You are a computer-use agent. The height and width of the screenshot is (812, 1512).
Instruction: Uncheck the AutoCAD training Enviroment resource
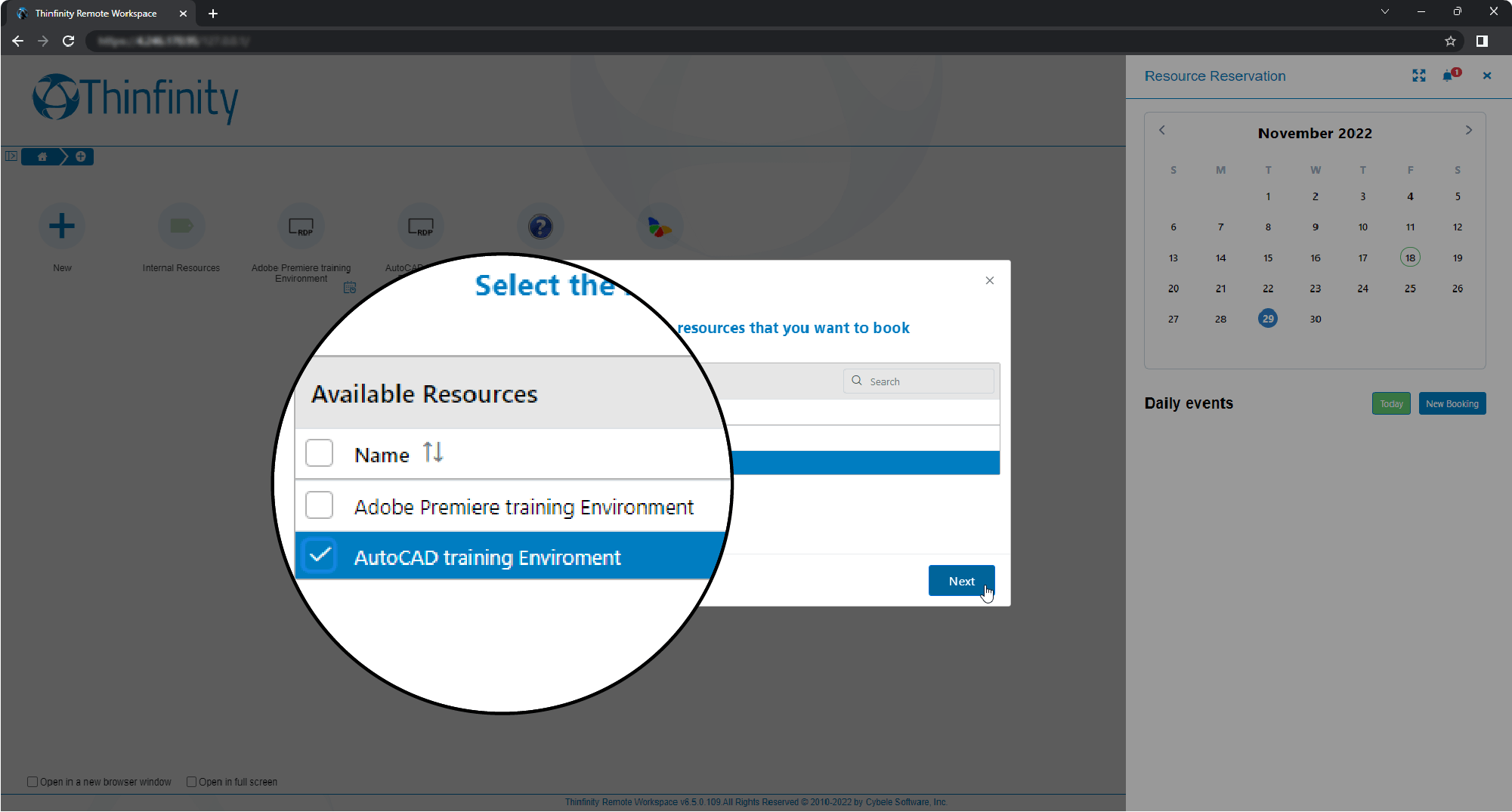point(319,555)
